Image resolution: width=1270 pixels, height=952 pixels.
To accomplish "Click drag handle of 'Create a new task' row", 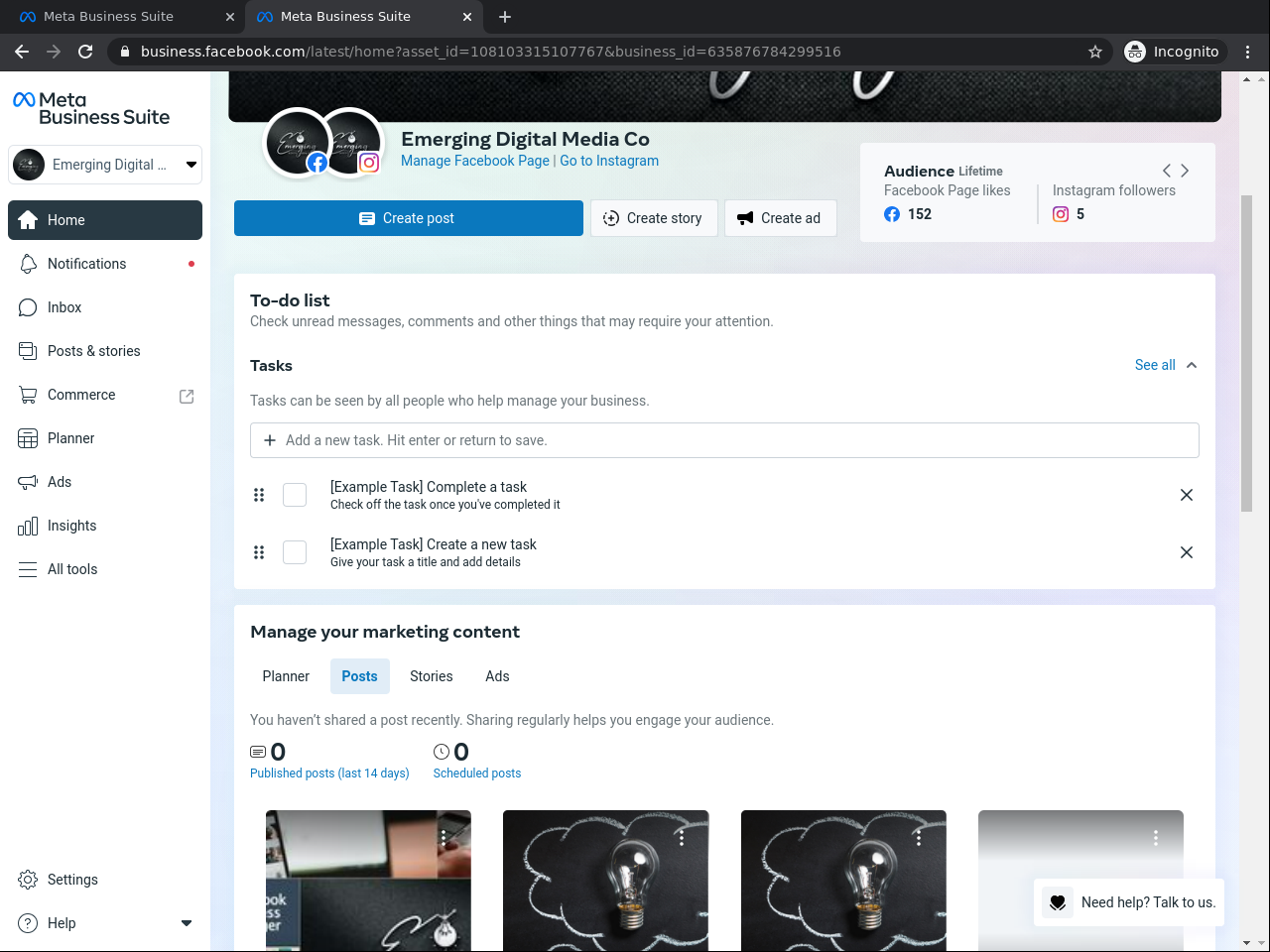I will pos(259,552).
